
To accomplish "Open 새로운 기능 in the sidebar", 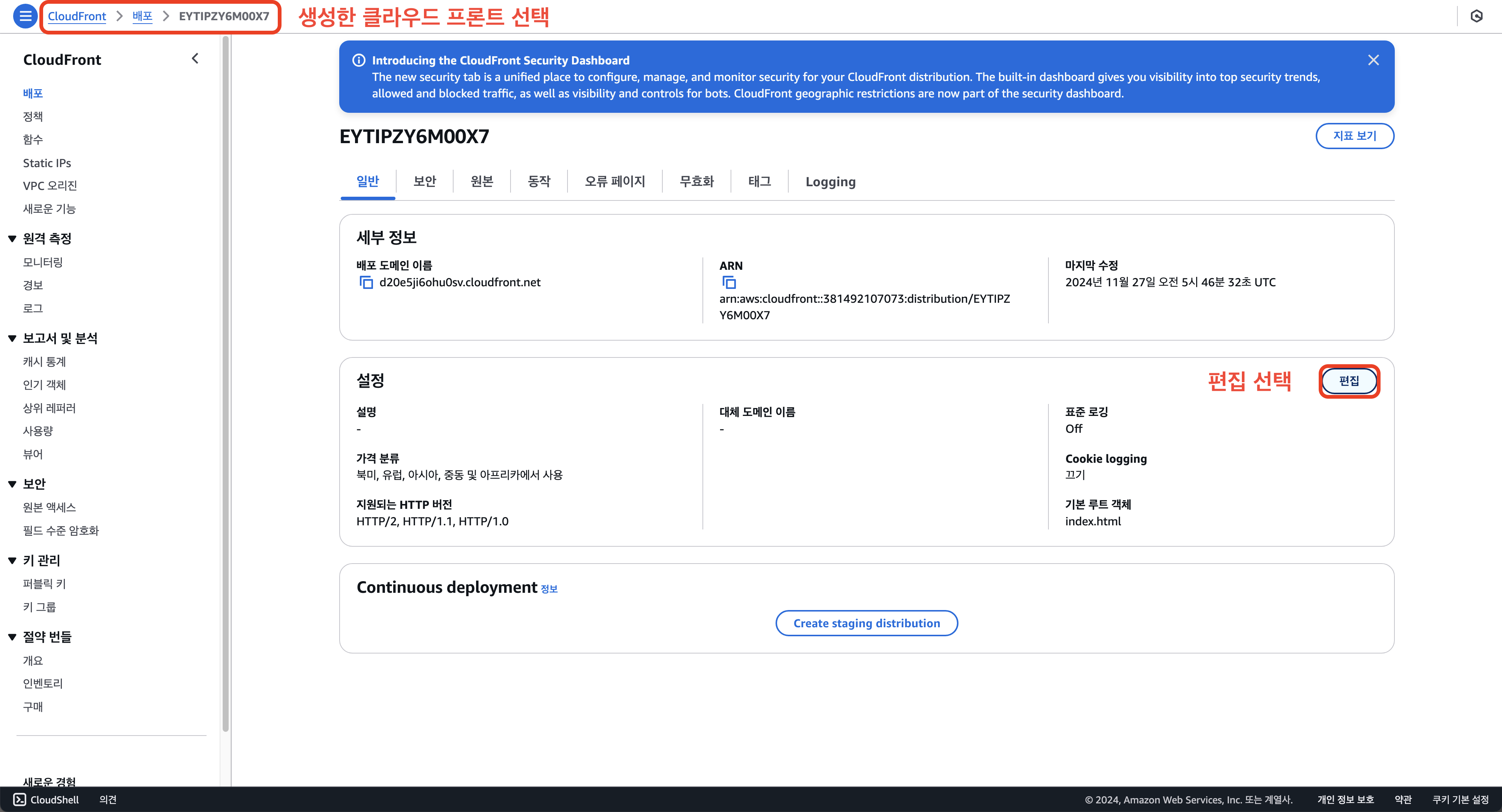I will [x=49, y=209].
